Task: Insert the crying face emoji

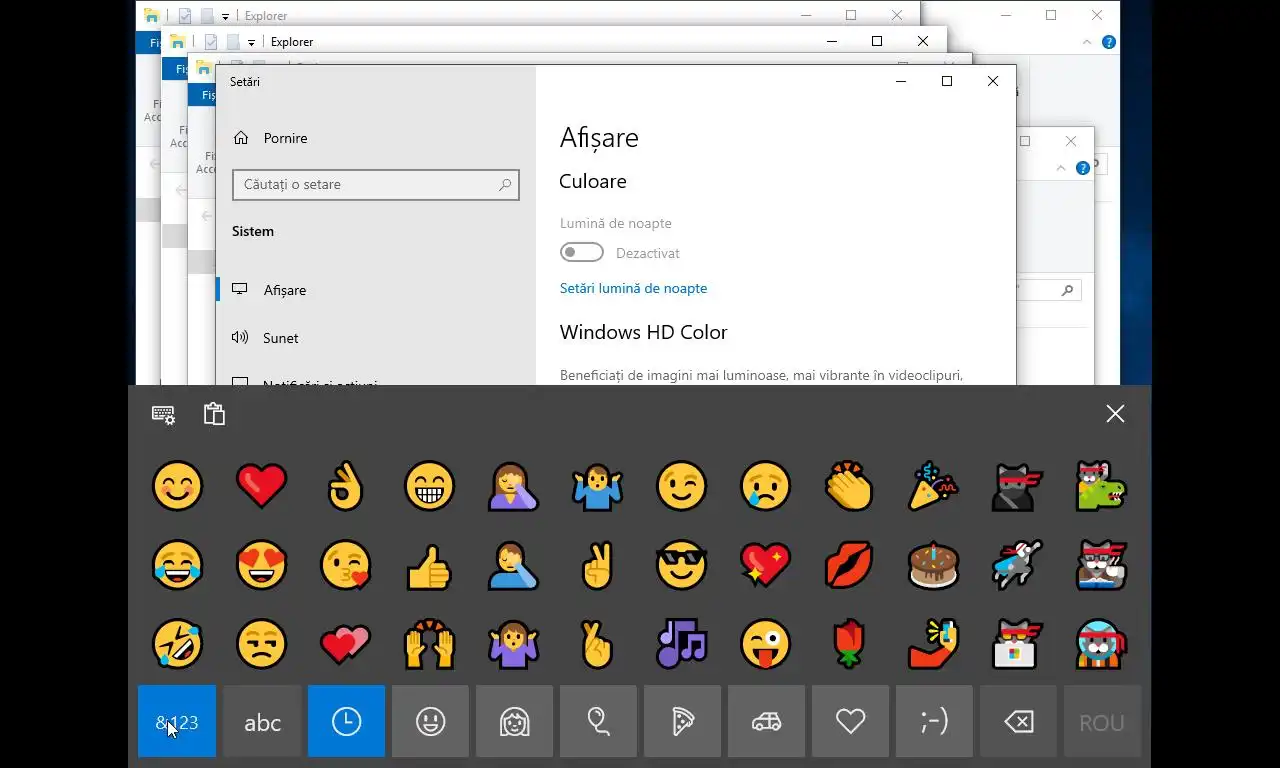Action: coord(765,487)
